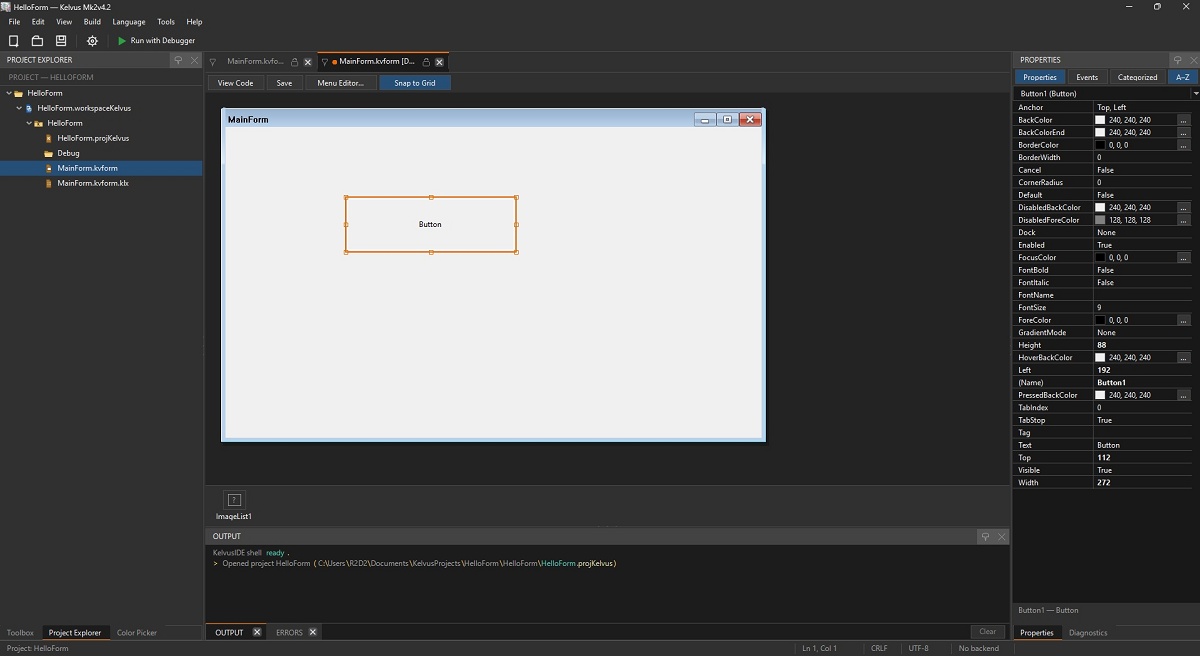Open BackColor ellipsis color editor
The height and width of the screenshot is (656, 1200).
pyautogui.click(x=1183, y=120)
